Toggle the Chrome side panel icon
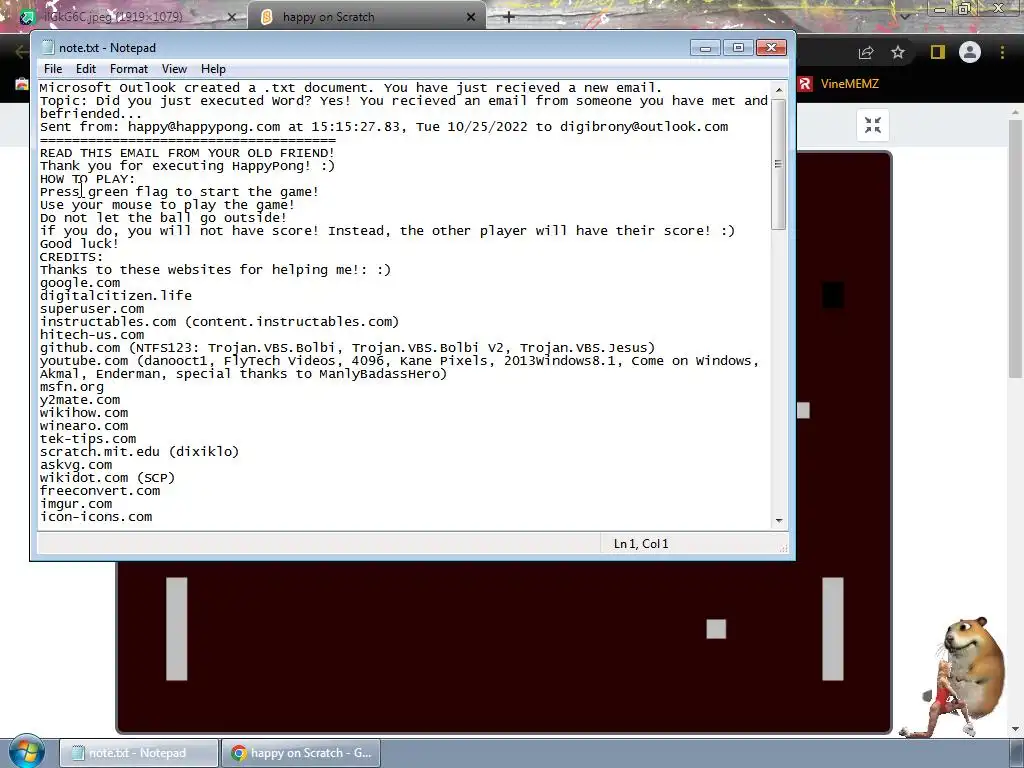 pyautogui.click(x=938, y=52)
